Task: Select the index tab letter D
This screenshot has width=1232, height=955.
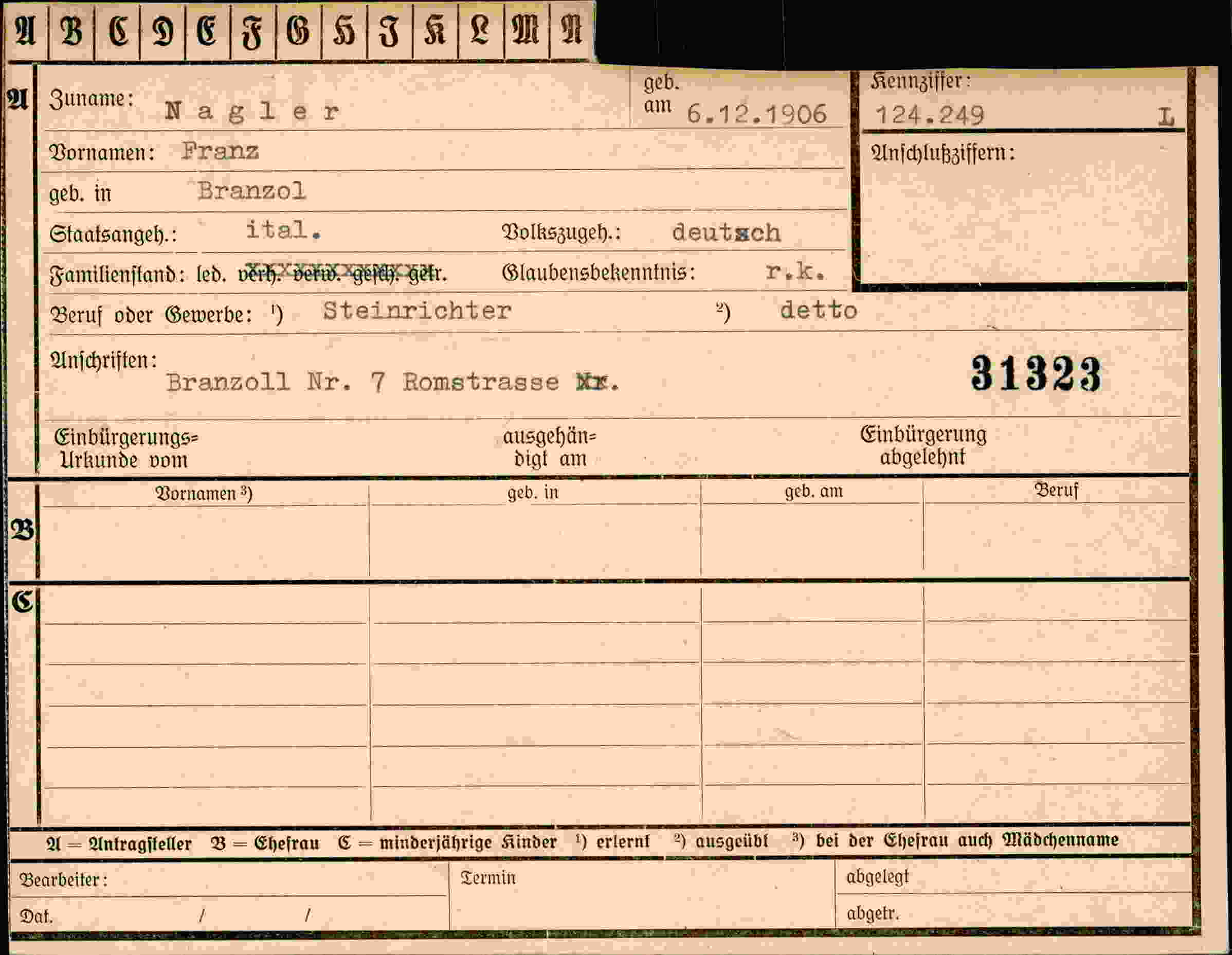Action: pyautogui.click(x=163, y=30)
